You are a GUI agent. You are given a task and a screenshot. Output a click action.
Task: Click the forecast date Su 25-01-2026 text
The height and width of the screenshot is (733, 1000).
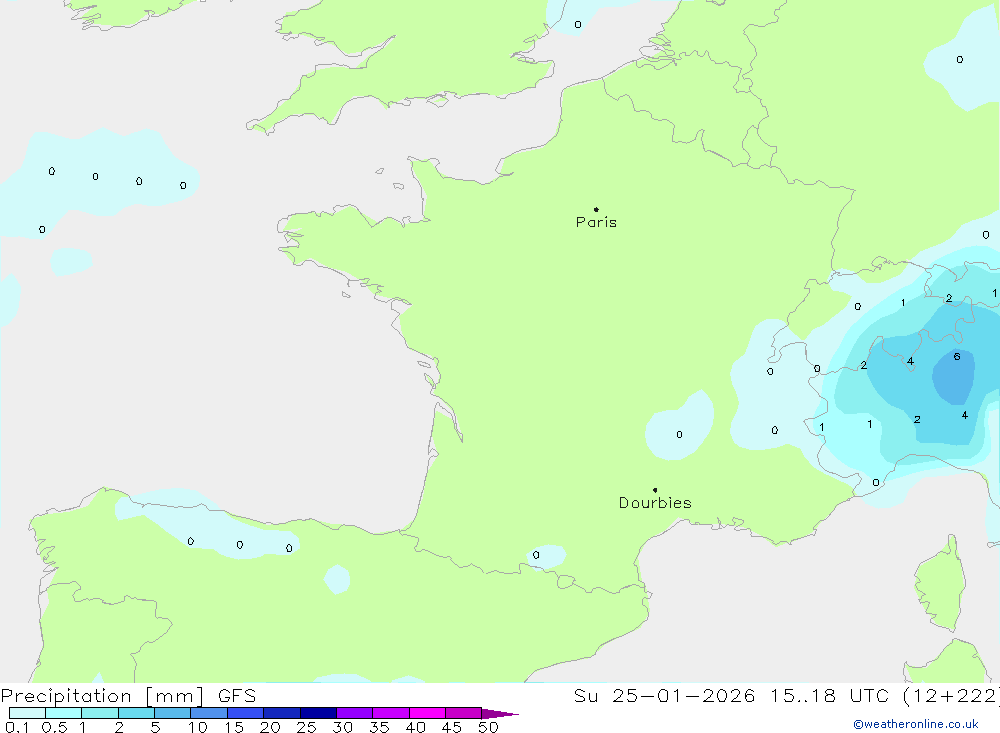pos(664,696)
